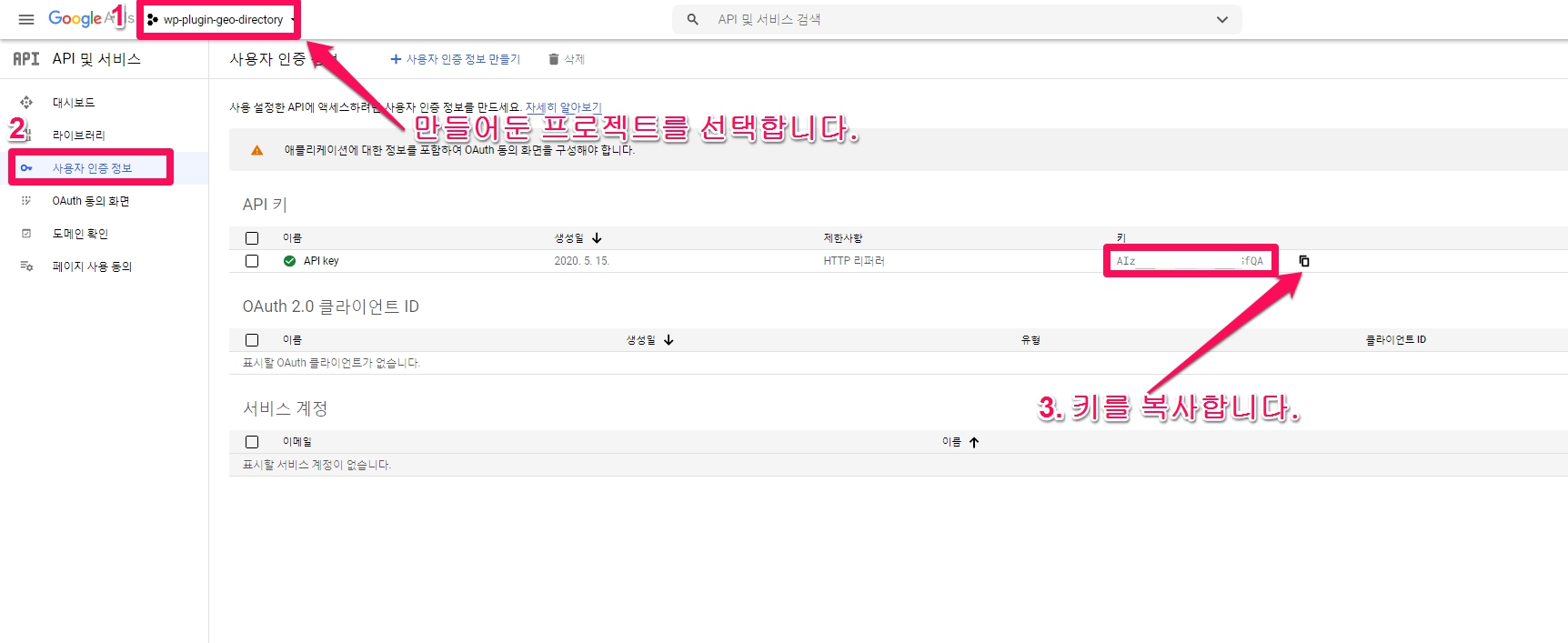Click the key icon beside 사용자 인증 정보

(26, 168)
